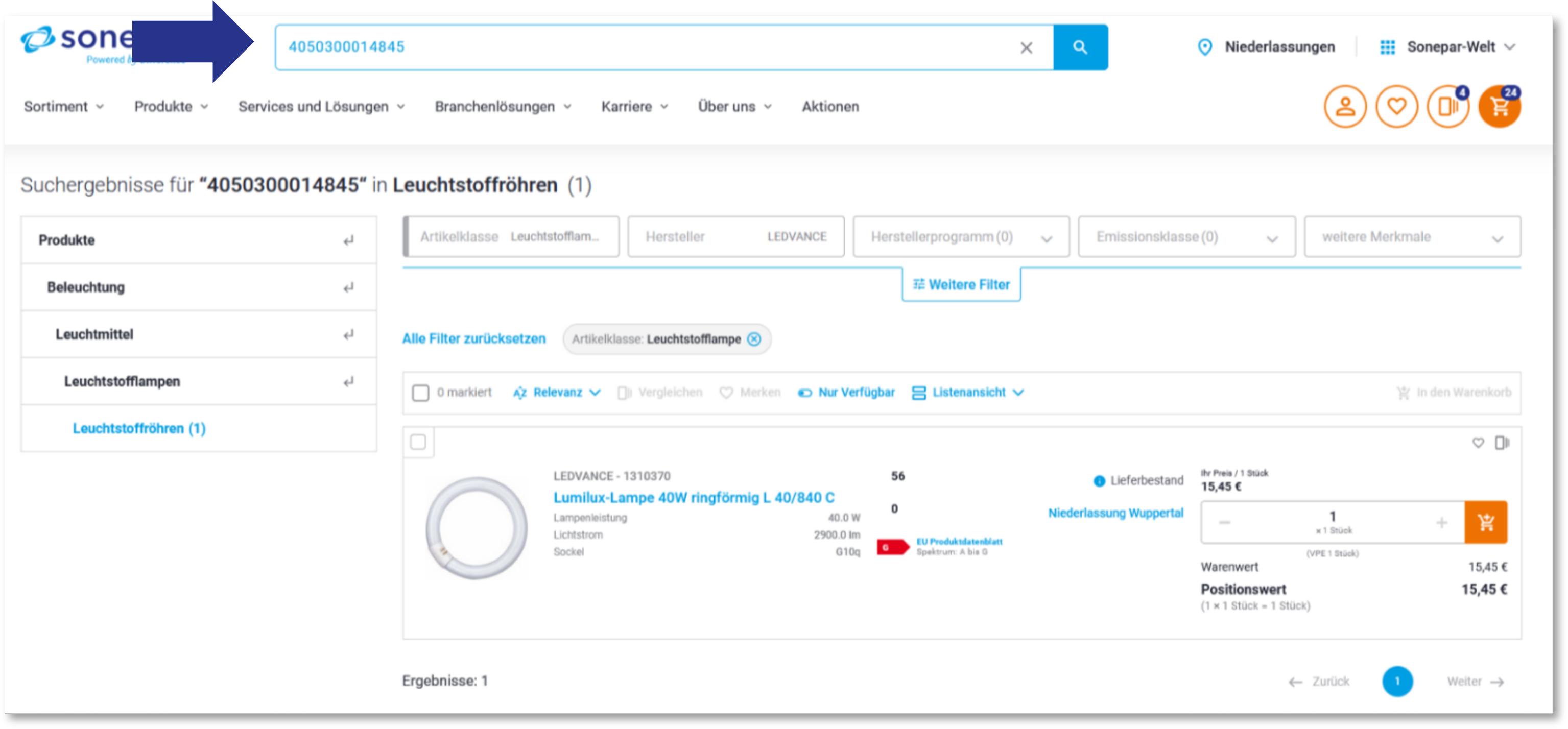
Task: Expand weitere Merkmale dropdown
Action: (x=1412, y=237)
